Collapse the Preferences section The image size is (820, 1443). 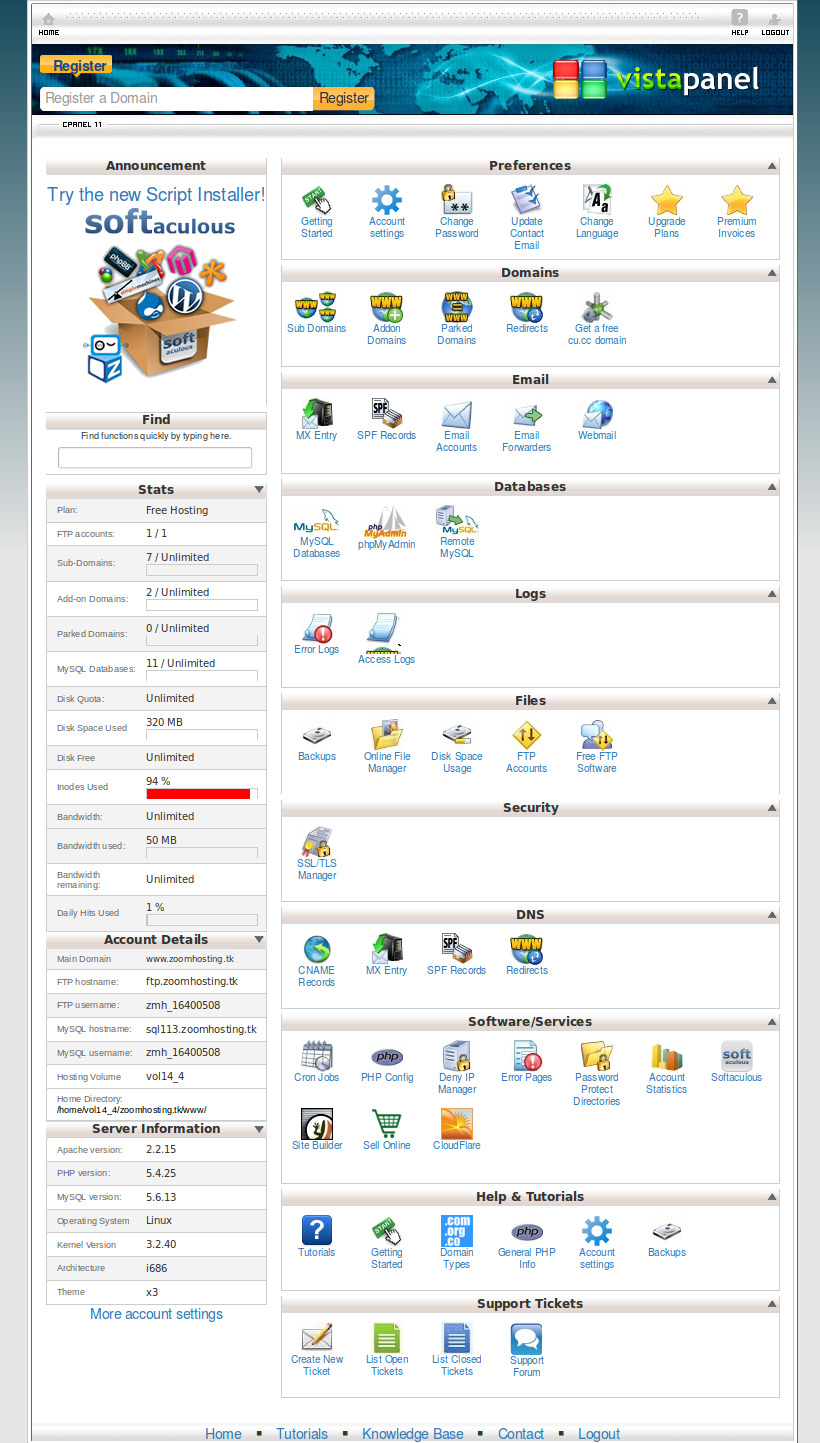click(772, 166)
